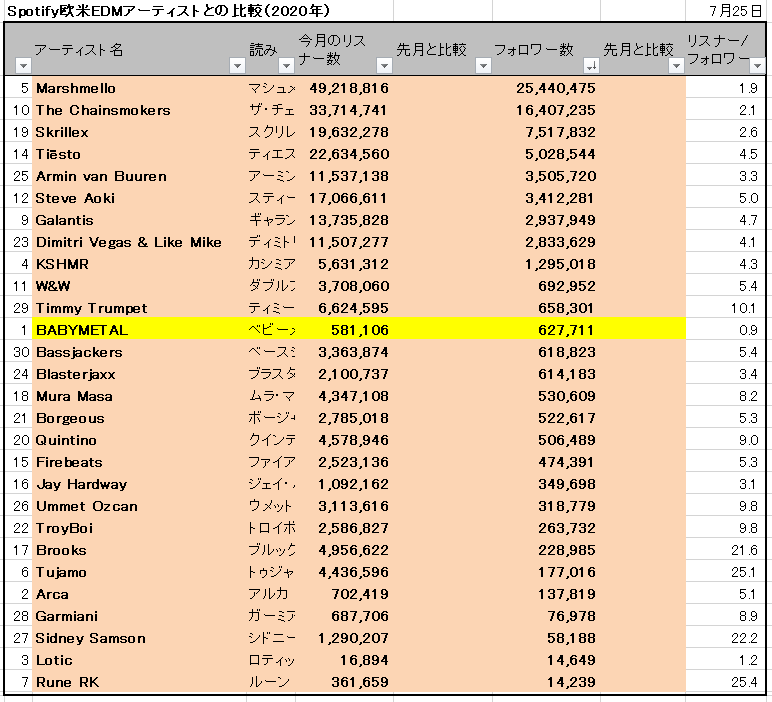Select the 'Marshmello' artist cell

[139, 88]
